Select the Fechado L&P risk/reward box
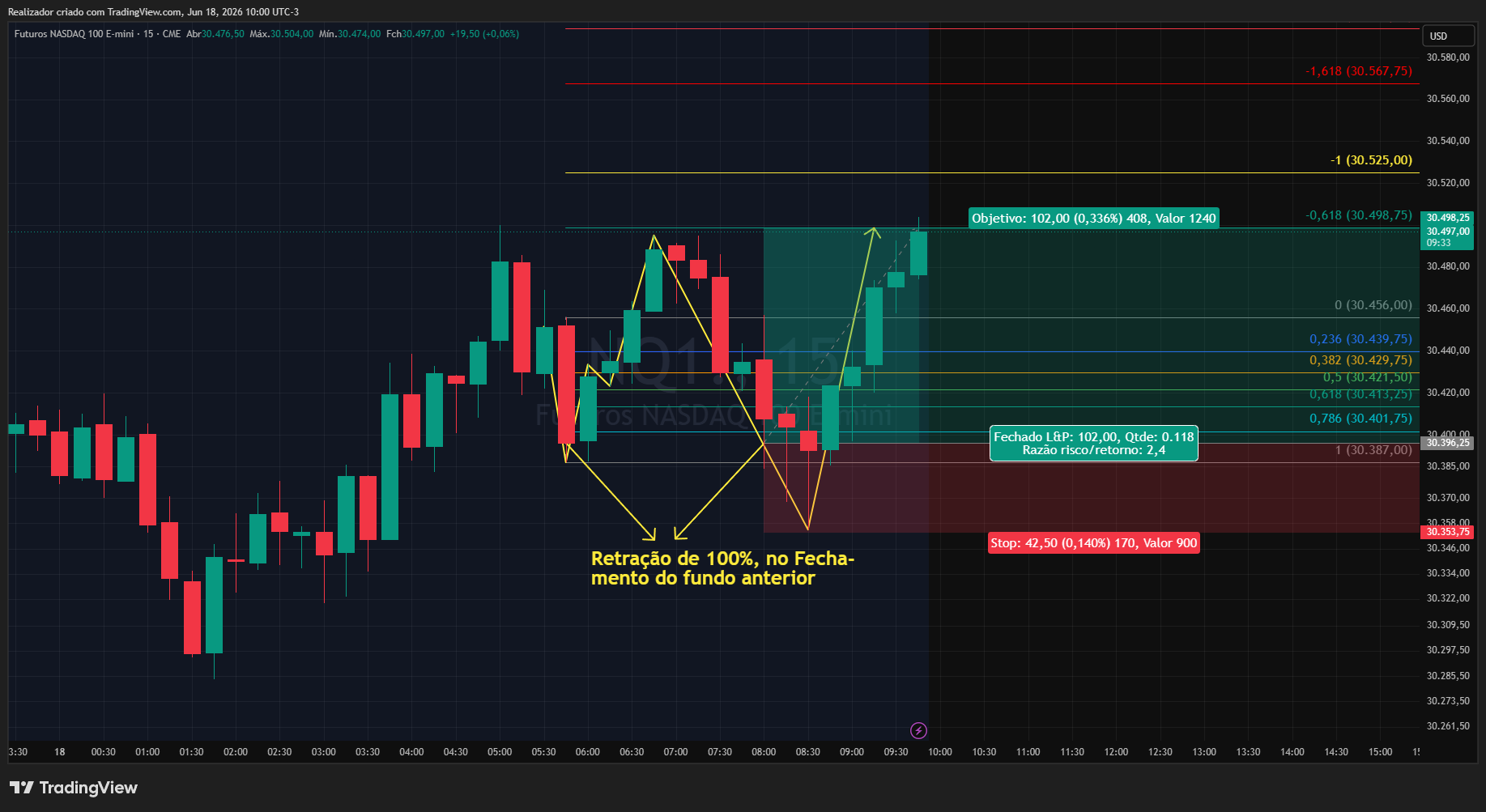 1093,443
